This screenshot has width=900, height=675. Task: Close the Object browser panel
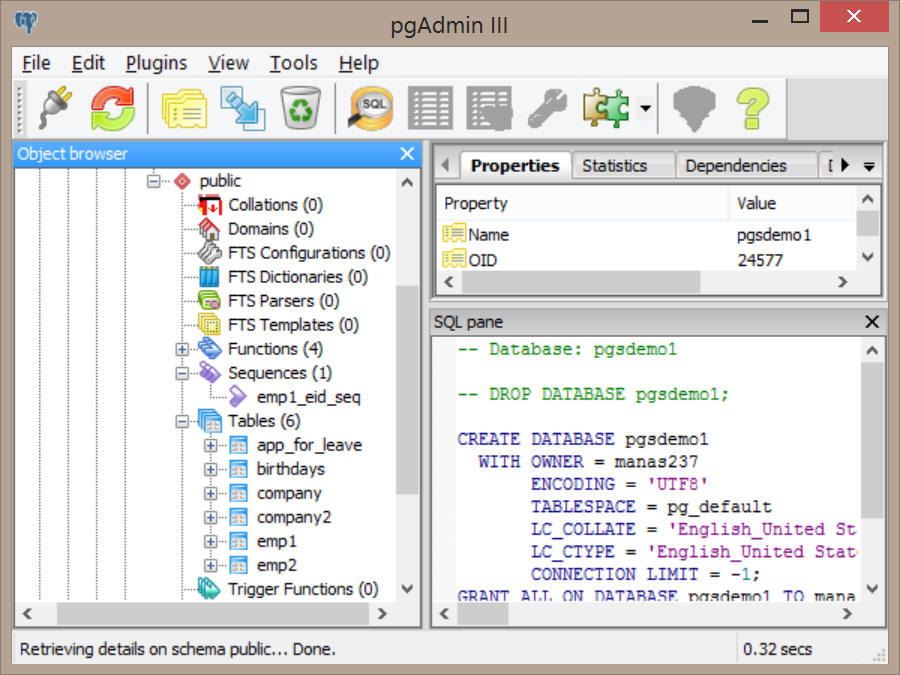[x=407, y=154]
